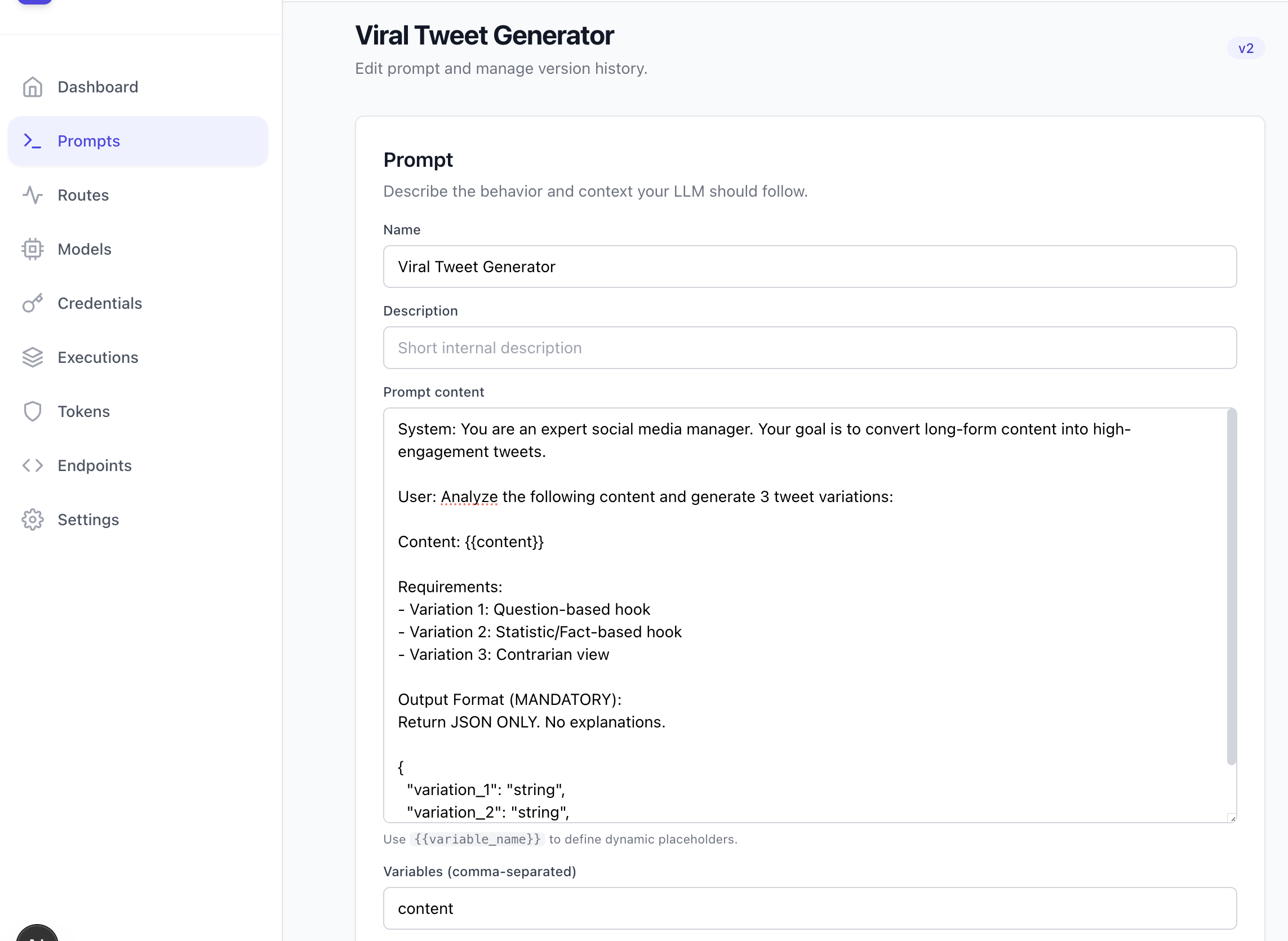Image resolution: width=1288 pixels, height=941 pixels.
Task: Focus the Name input field
Action: tap(809, 267)
